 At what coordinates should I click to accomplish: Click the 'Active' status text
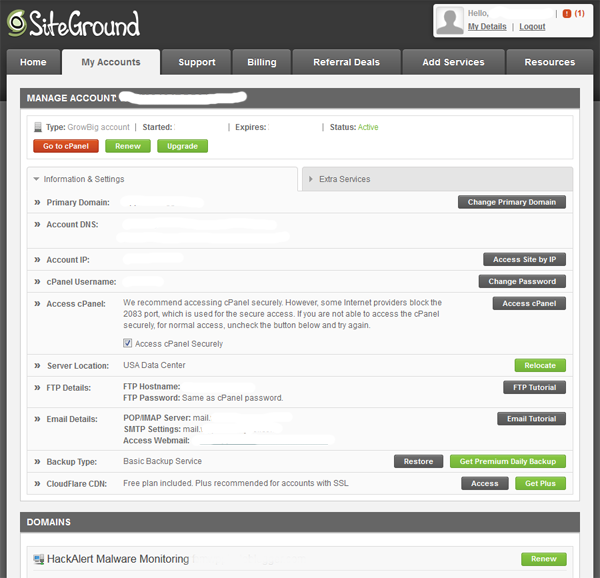coord(368,127)
